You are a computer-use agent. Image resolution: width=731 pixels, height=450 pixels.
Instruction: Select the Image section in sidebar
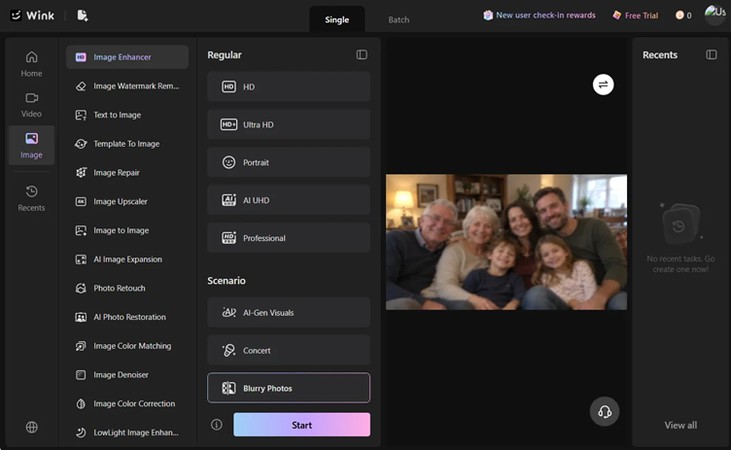click(x=31, y=145)
